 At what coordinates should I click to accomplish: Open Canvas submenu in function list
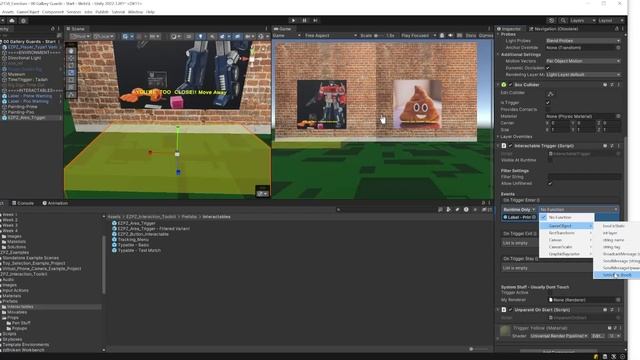click(x=567, y=240)
